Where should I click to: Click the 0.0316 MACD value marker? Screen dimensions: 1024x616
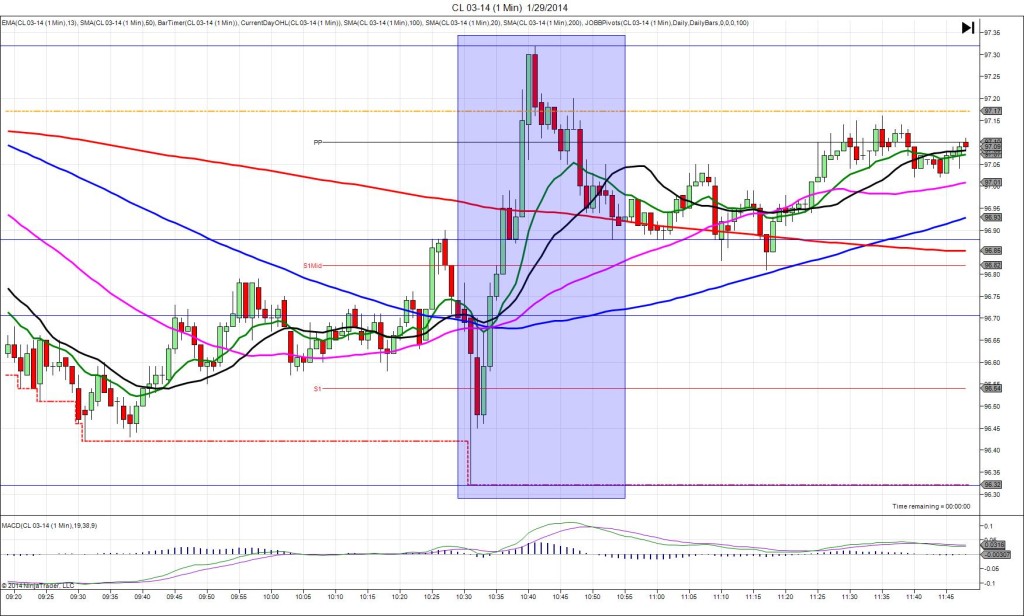[x=991, y=544]
